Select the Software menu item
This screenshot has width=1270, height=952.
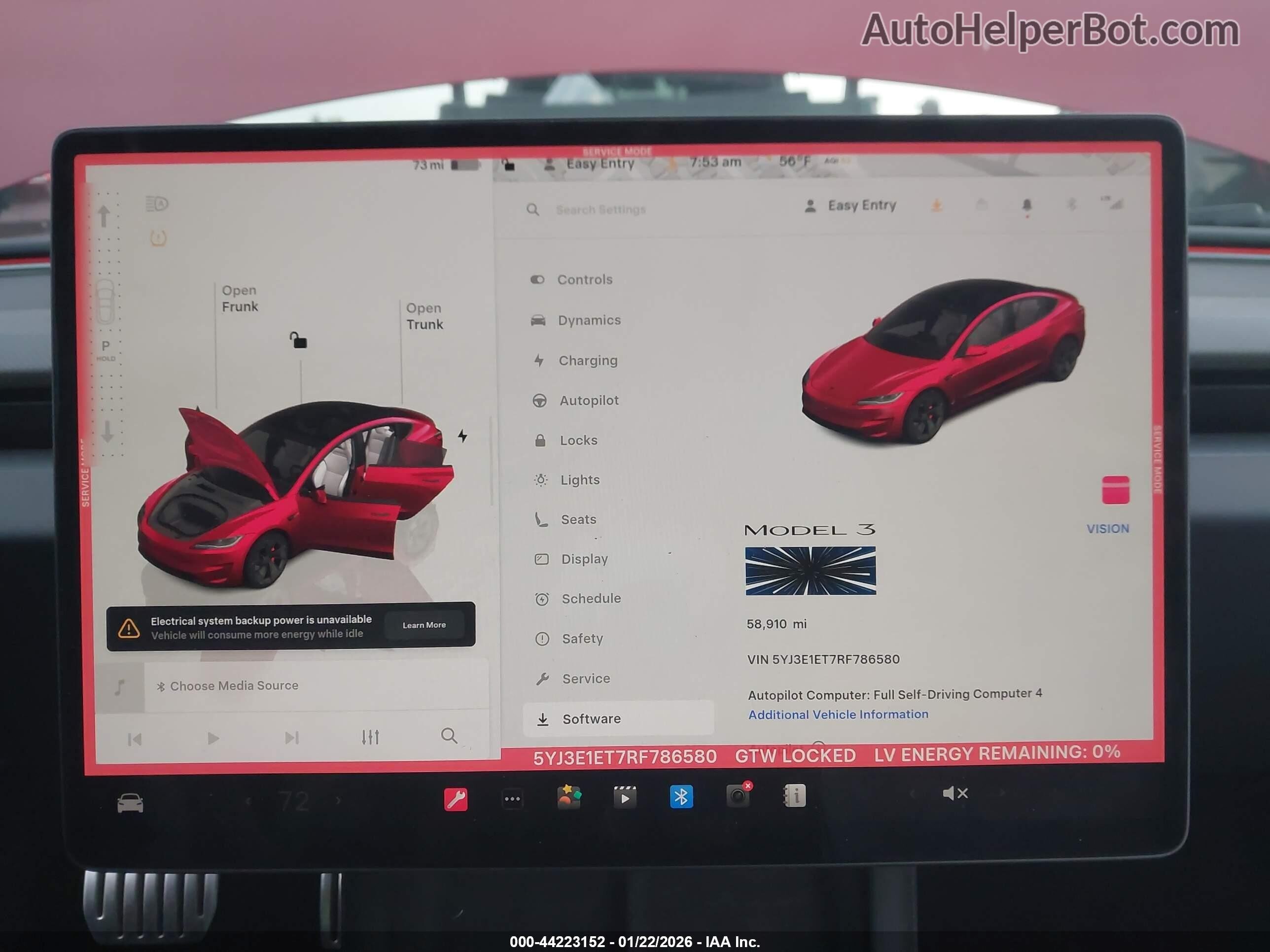(618, 718)
